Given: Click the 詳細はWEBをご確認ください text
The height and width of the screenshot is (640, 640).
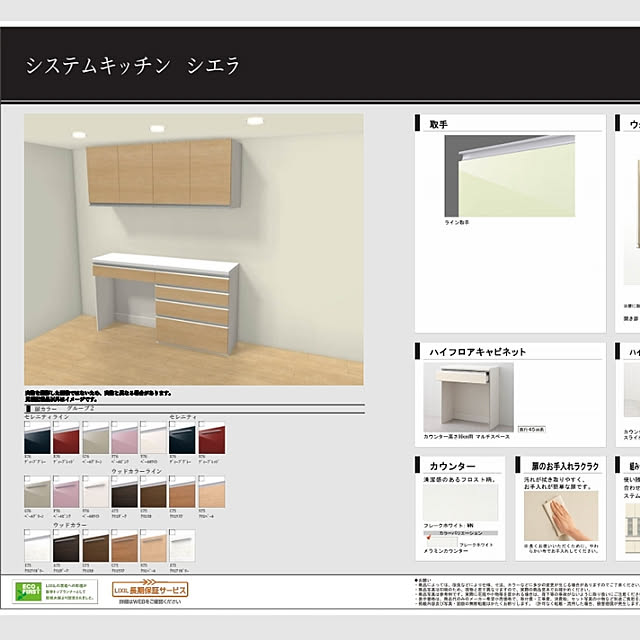Looking at the screenshot, I should pos(150,602).
